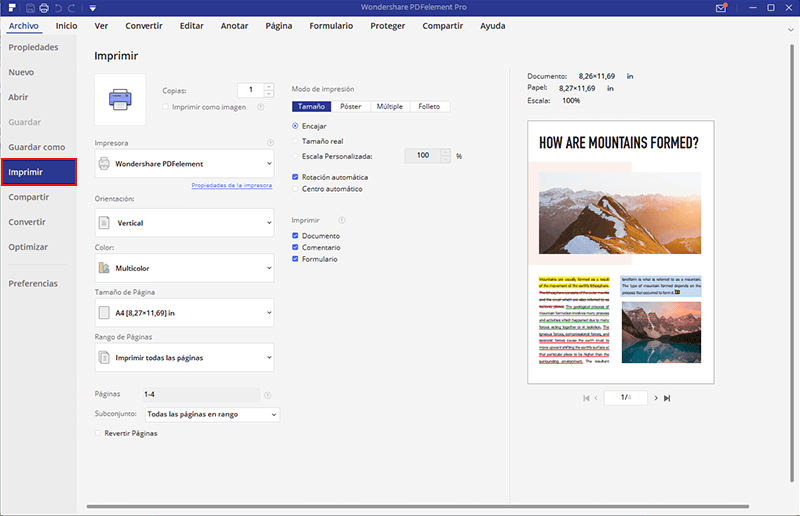
Task: Switch print mode to Folleto
Action: click(429, 107)
